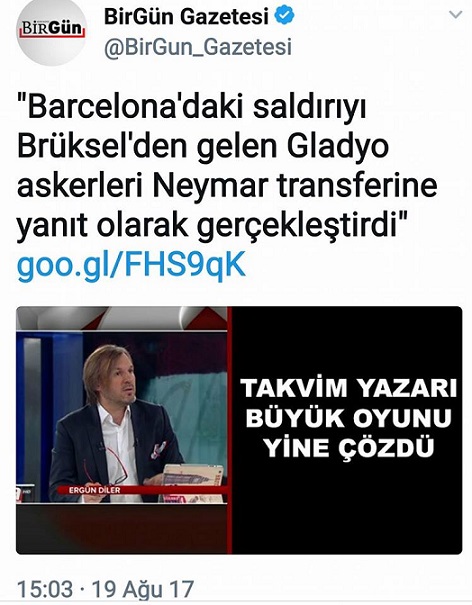Click the word Neymar in the tweet
Image resolution: width=472 pixels, height=605 pixels.
[x=210, y=186]
